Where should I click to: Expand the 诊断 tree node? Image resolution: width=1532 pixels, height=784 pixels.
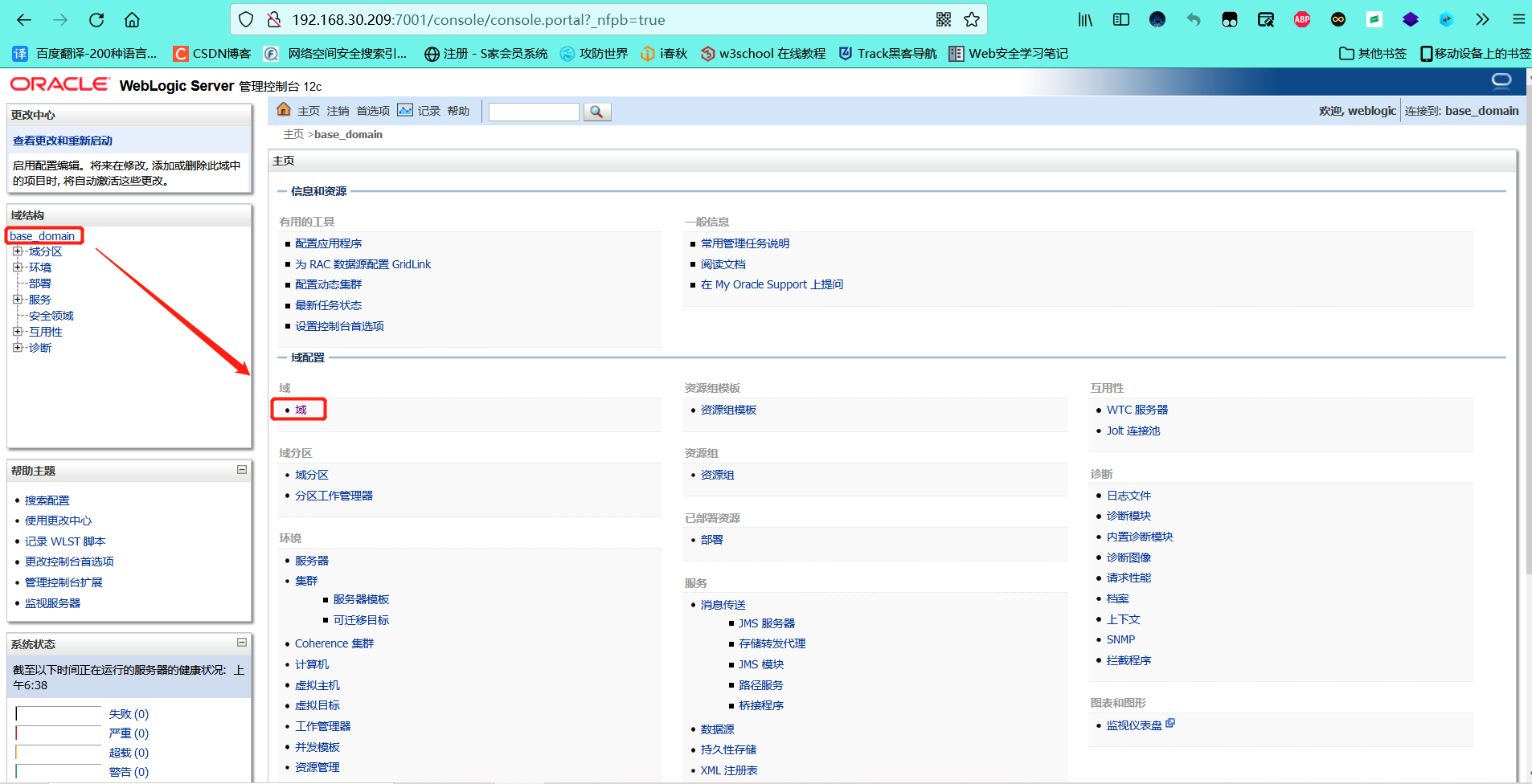18,348
